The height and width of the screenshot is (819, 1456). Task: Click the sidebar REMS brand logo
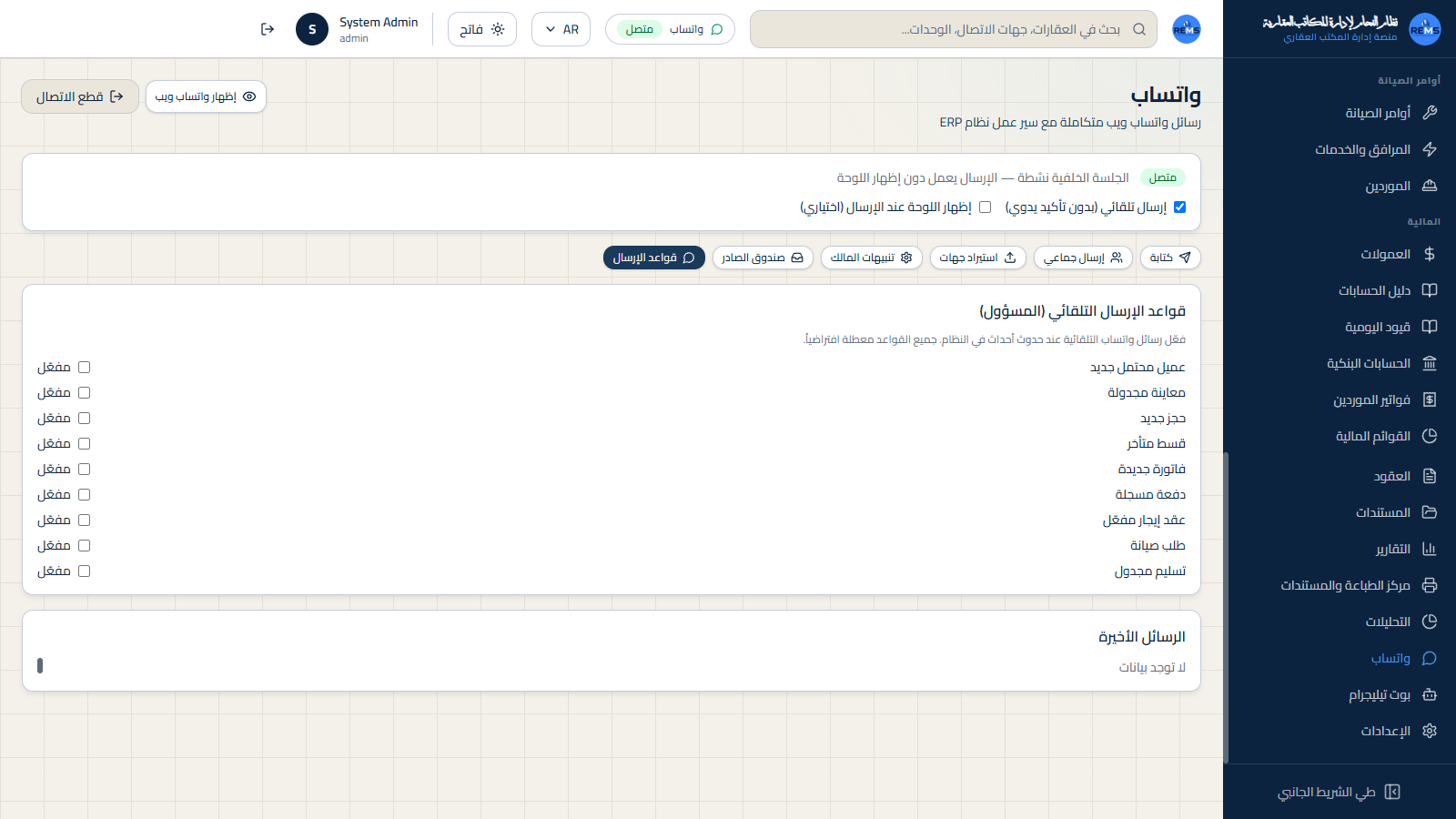point(1425,29)
